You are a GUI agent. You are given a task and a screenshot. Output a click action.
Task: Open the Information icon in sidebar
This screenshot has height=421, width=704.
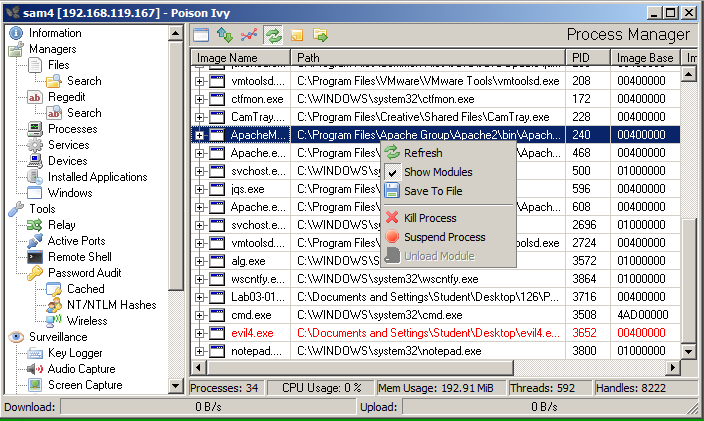(x=16, y=33)
